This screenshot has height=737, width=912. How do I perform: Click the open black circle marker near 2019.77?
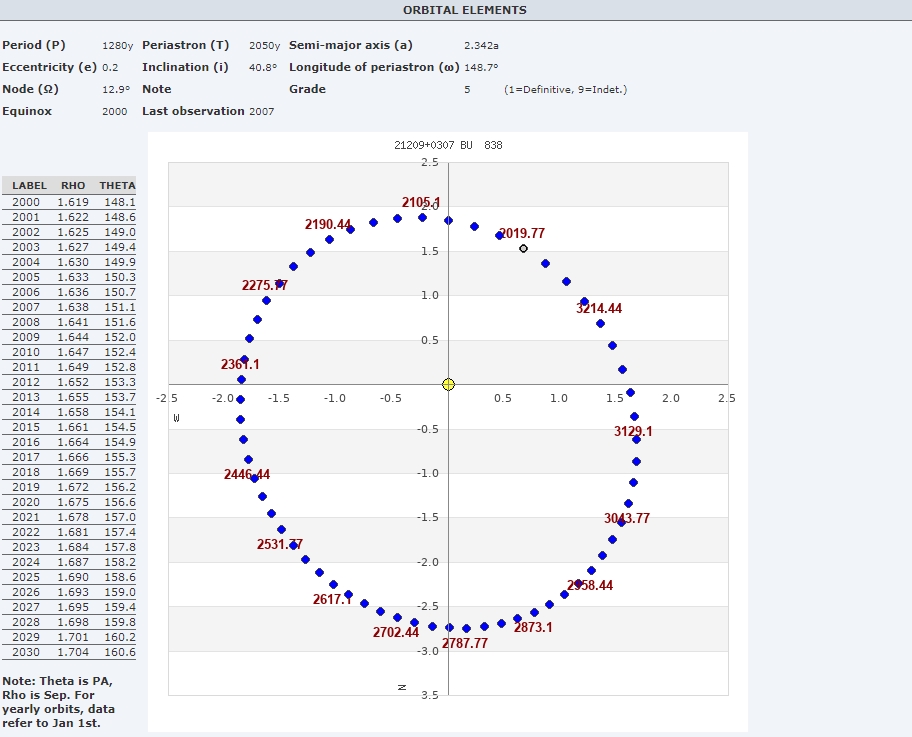[523, 248]
